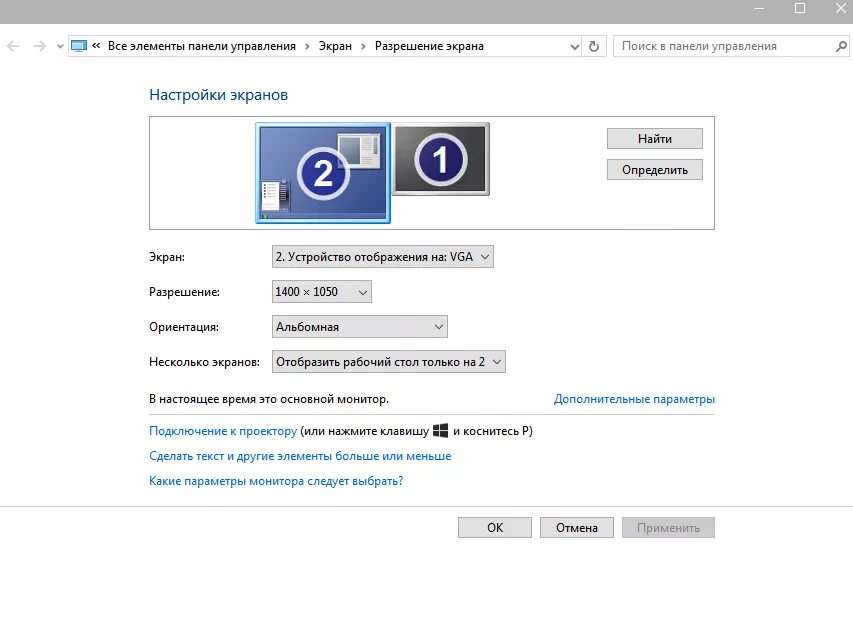The image size is (853, 622).
Task: Click the Разрешение: label
Action: [184, 292]
